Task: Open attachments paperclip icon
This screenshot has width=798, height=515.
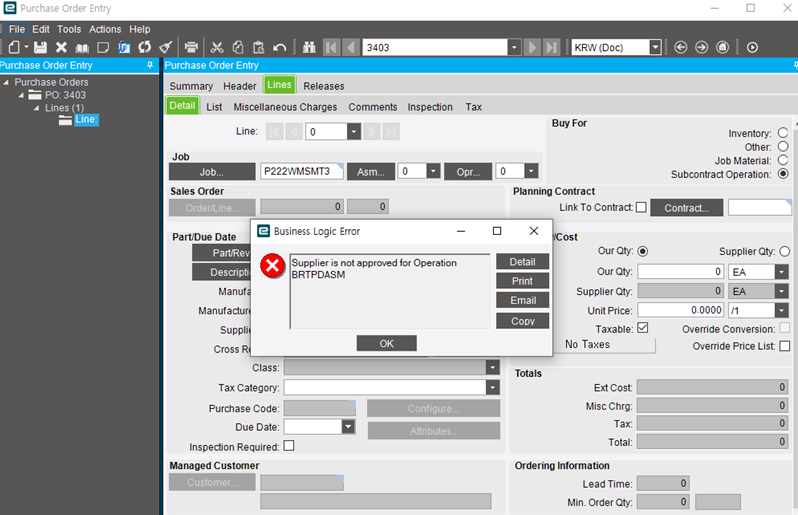Action: pyautogui.click(x=124, y=47)
